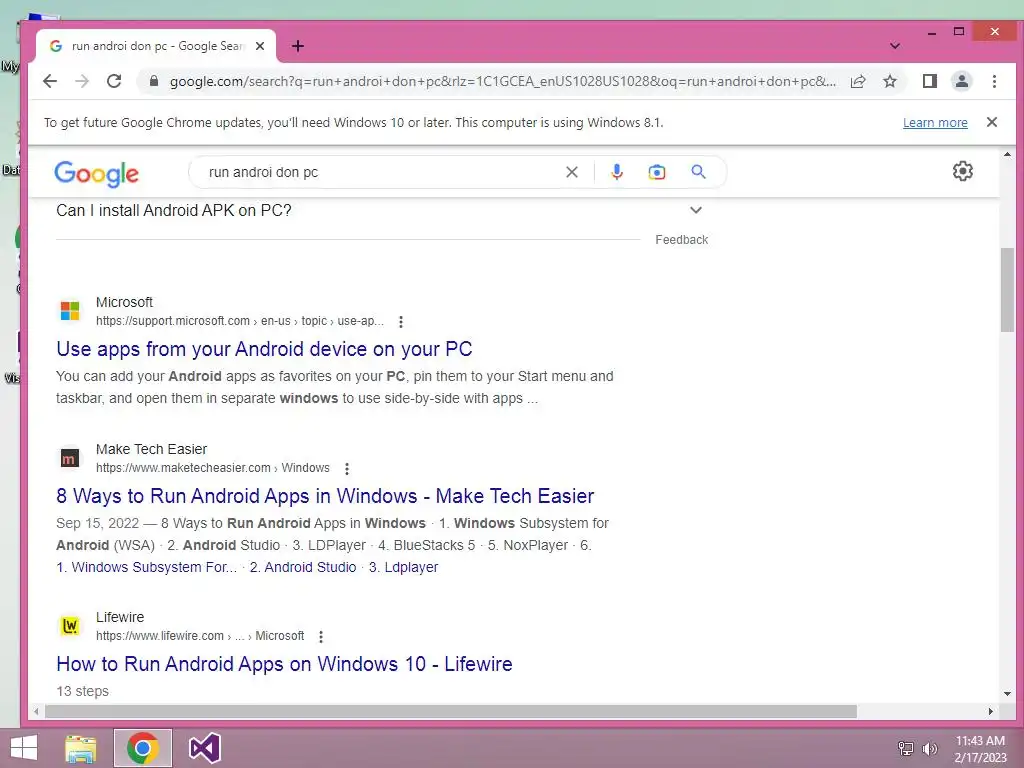Open more options for the Lifewire result
The width and height of the screenshot is (1024, 768).
(321, 636)
